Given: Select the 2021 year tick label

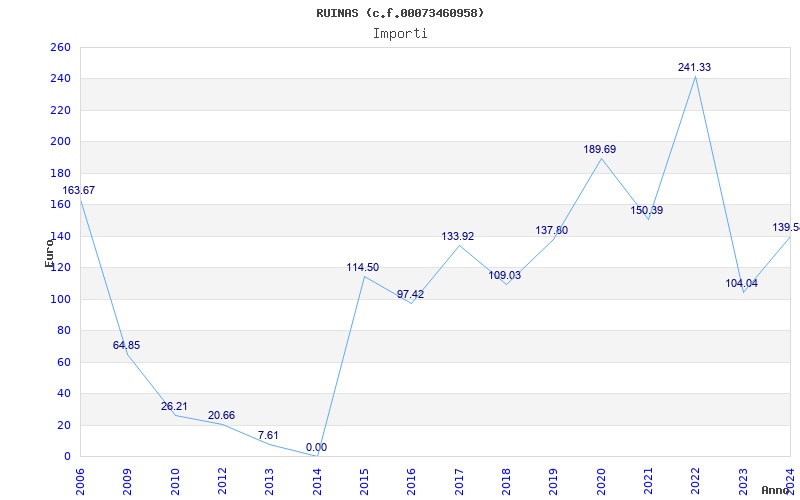Looking at the screenshot, I should point(648,482).
